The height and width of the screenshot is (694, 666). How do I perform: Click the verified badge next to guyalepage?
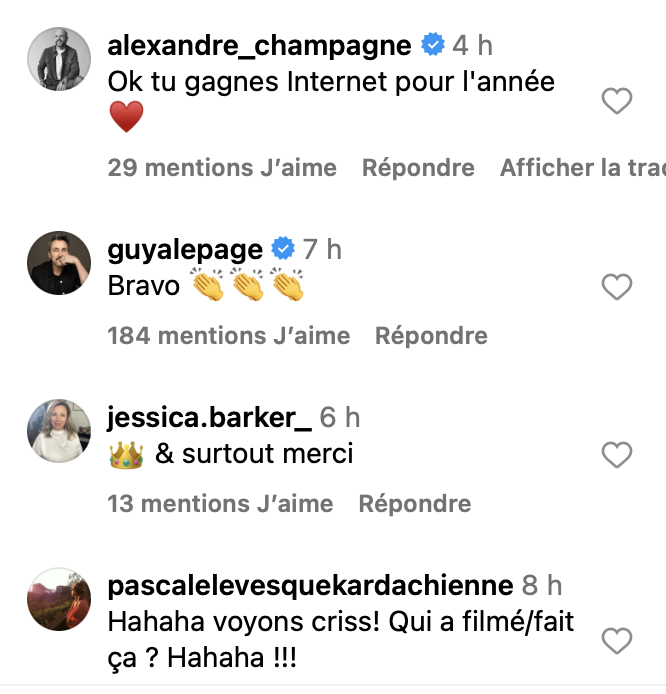[283, 249]
